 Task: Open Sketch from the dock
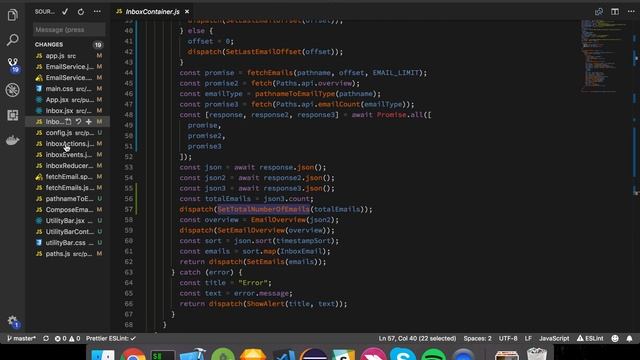pyautogui.click(x=253, y=354)
